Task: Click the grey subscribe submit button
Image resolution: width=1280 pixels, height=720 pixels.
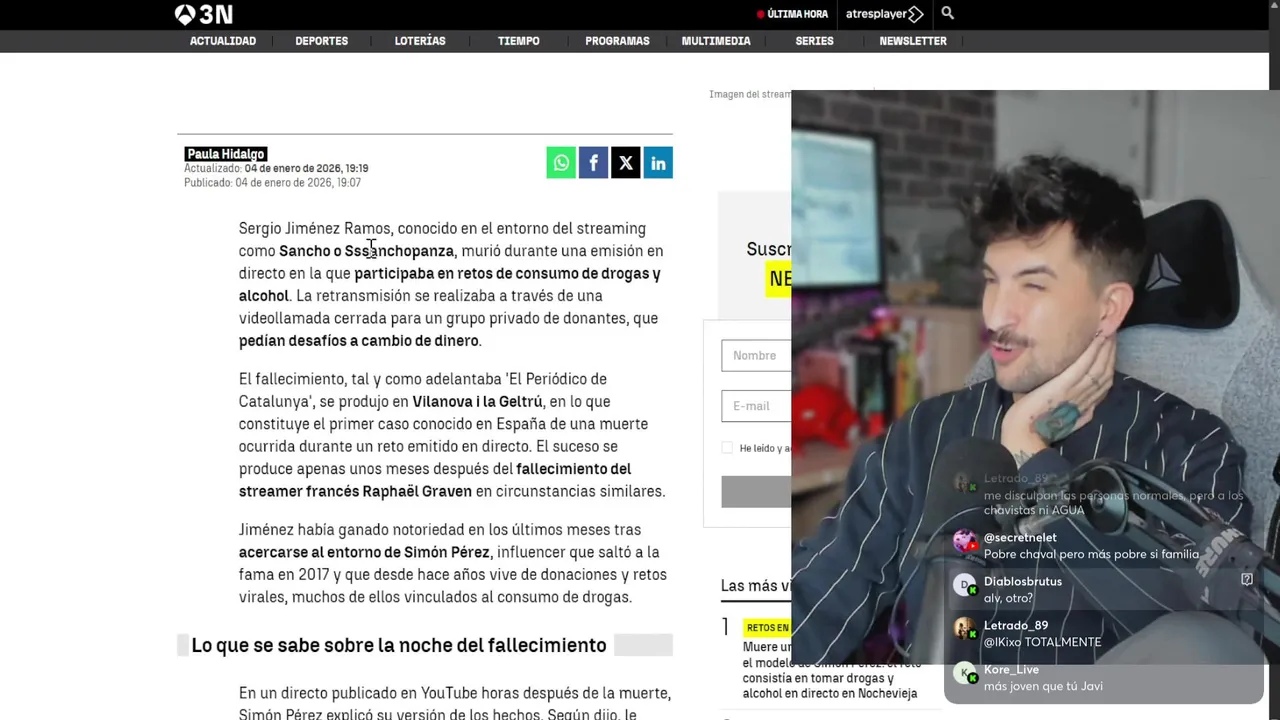Action: (756, 491)
